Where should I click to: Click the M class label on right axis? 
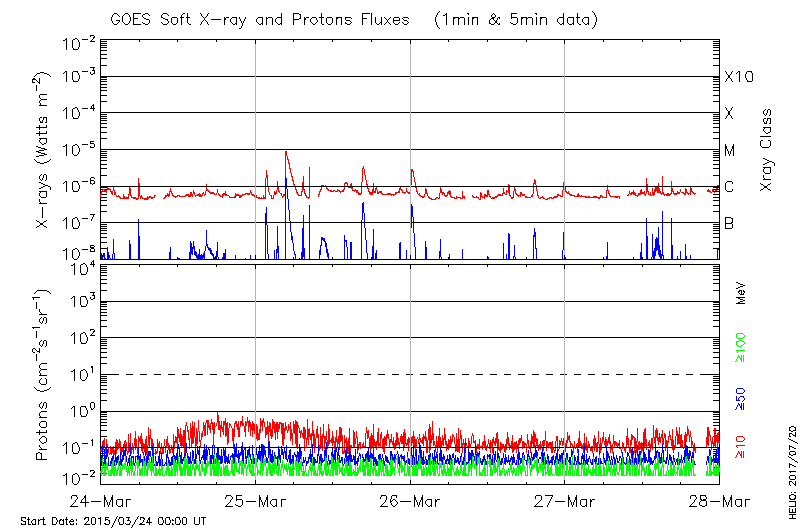pyautogui.click(x=730, y=150)
